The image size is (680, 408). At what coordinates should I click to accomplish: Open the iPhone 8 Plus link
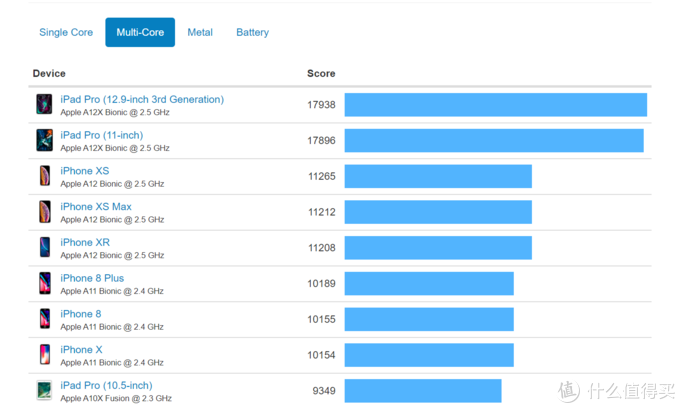92,278
